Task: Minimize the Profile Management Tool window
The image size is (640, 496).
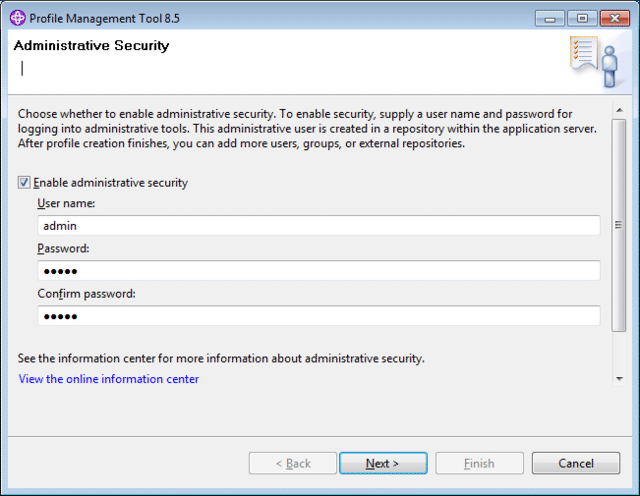Action: 551,18
